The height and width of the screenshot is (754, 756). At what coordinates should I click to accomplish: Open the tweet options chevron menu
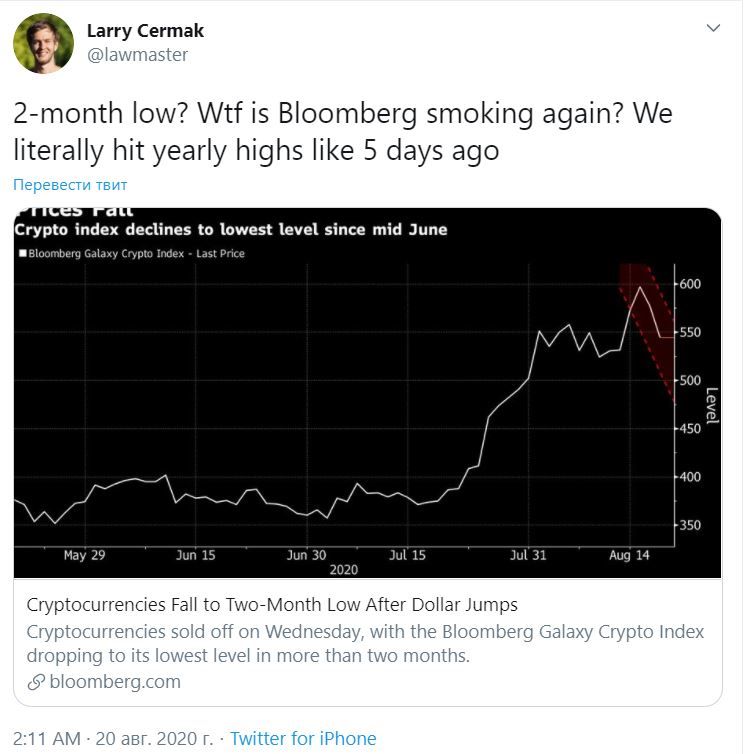point(713,28)
